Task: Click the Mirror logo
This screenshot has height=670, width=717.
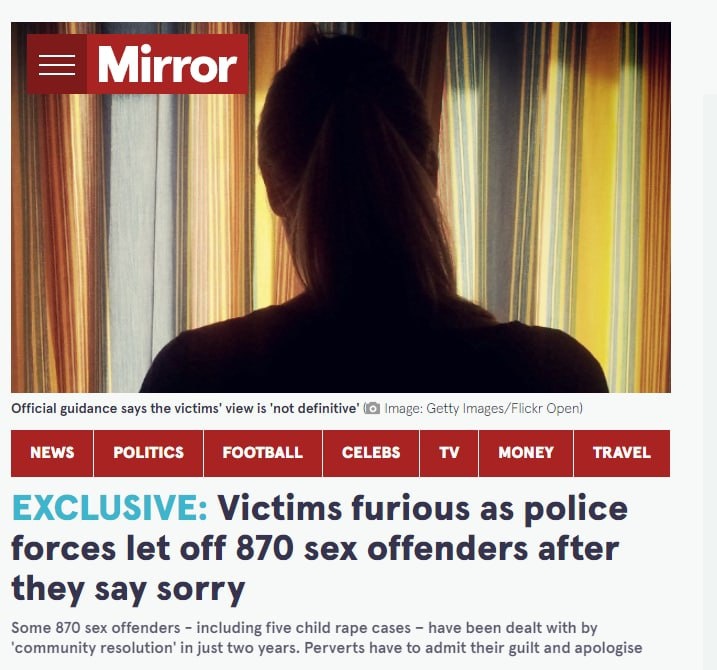Action: [167, 64]
